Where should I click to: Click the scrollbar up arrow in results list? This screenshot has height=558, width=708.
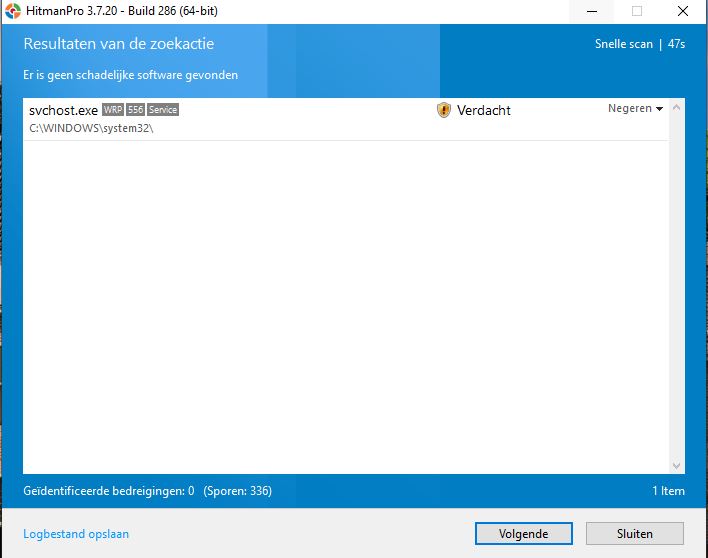pos(676,107)
